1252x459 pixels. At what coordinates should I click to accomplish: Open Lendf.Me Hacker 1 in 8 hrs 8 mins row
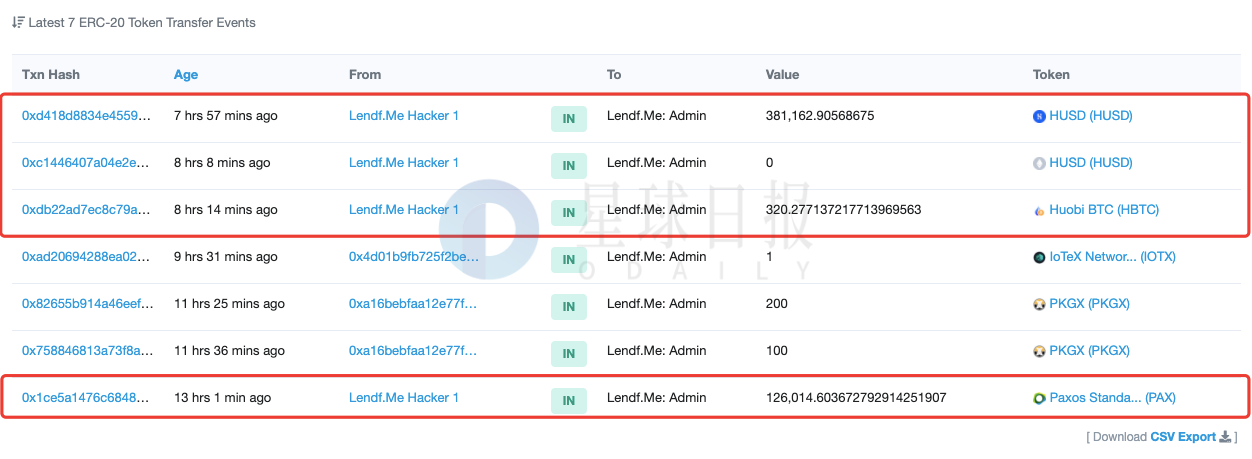(x=404, y=163)
